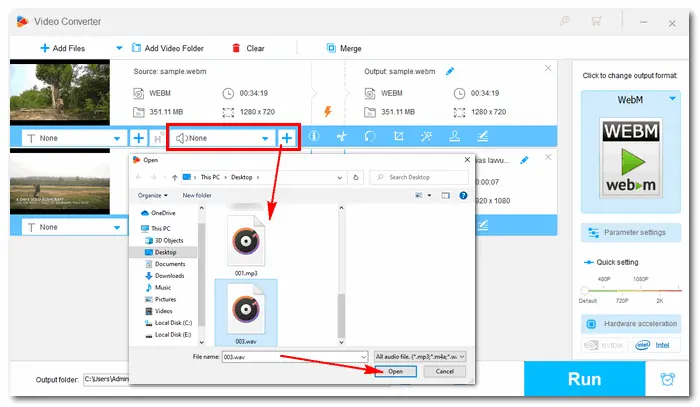Screen dimensions: 700x407
Task: Click the Merge button
Action: point(344,48)
